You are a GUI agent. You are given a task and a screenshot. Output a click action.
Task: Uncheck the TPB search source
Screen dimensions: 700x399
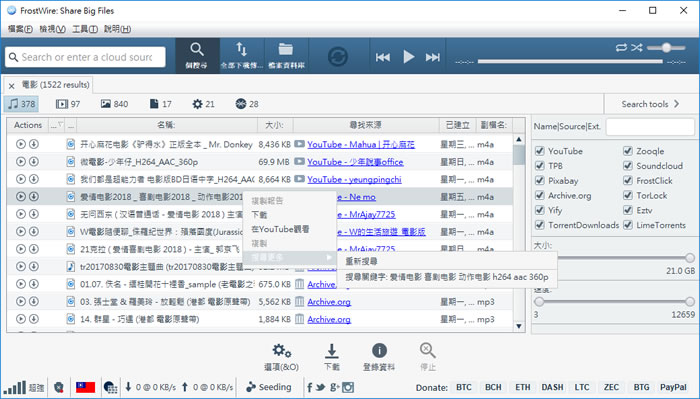click(x=539, y=166)
